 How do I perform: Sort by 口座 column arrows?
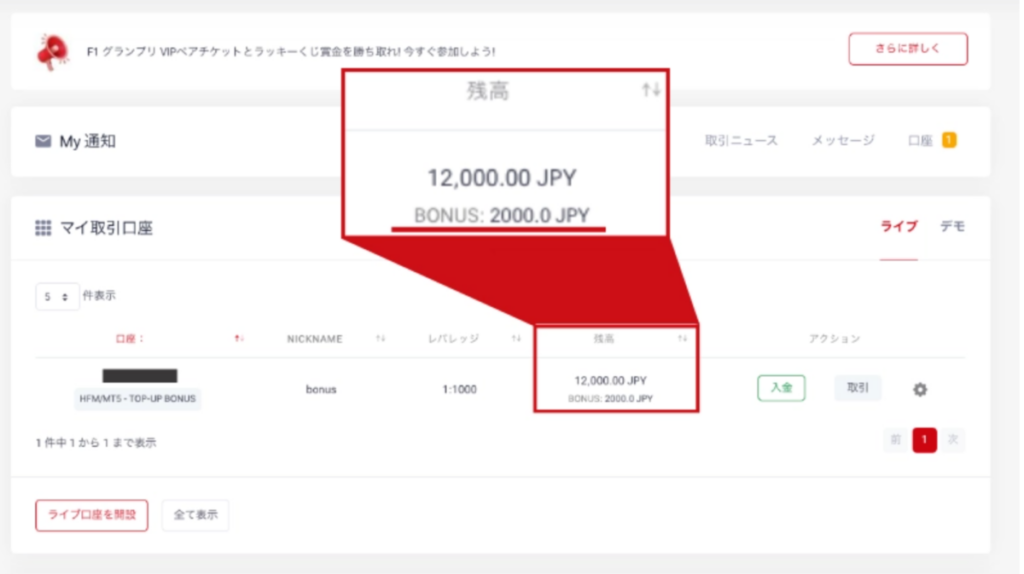coord(239,338)
